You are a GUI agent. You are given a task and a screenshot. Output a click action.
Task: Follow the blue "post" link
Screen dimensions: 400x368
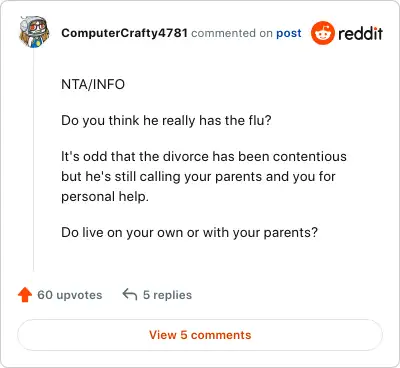tap(289, 33)
